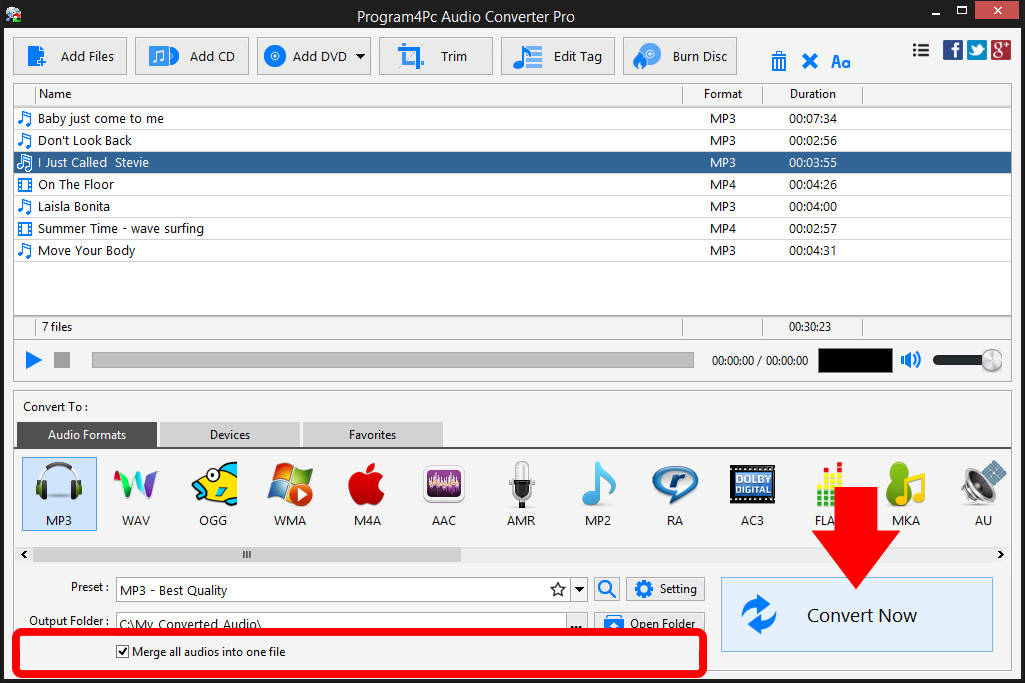
Task: Click the AMR microphone format icon
Action: click(520, 490)
